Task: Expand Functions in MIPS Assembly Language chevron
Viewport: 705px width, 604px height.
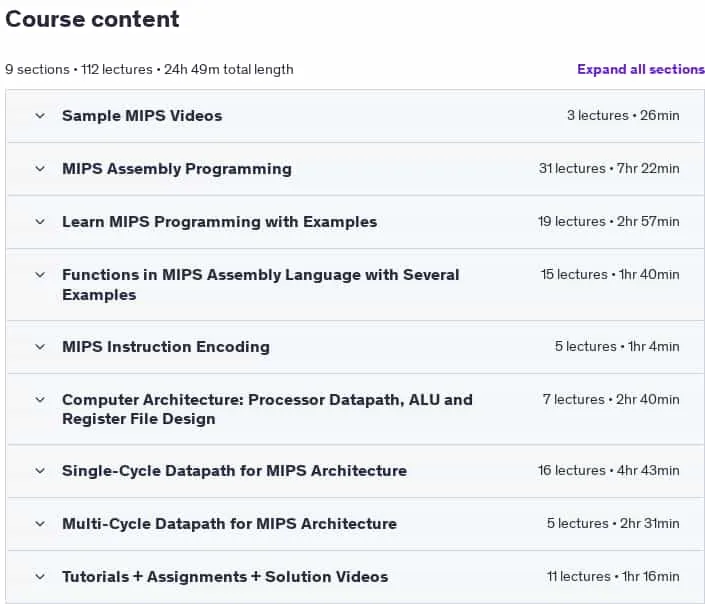Action: click(x=40, y=275)
